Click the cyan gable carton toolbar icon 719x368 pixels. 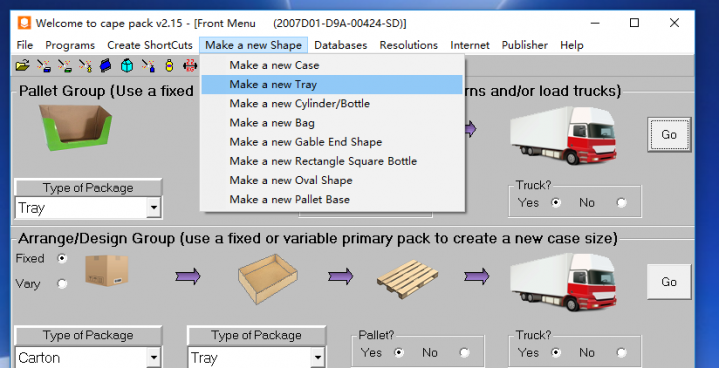[x=127, y=66]
